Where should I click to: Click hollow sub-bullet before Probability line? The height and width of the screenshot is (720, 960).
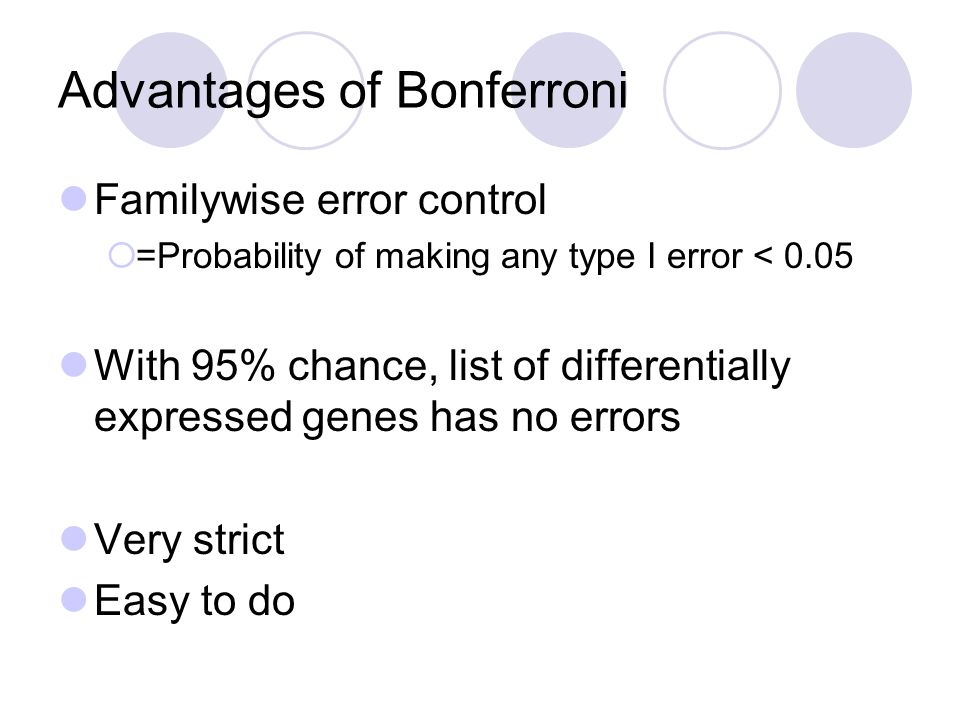[121, 255]
